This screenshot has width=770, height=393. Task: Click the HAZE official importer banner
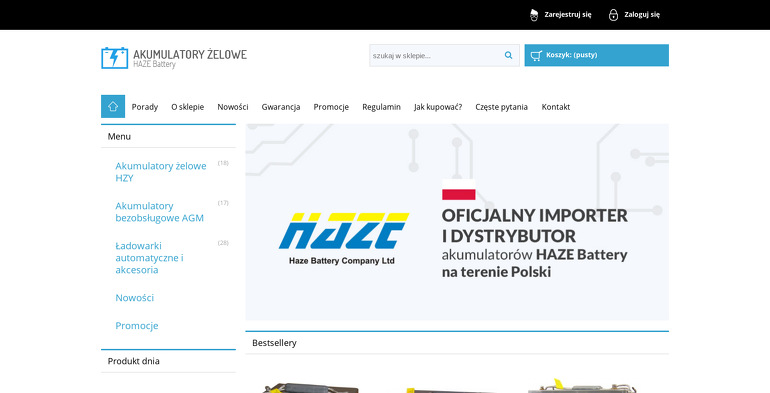457,222
